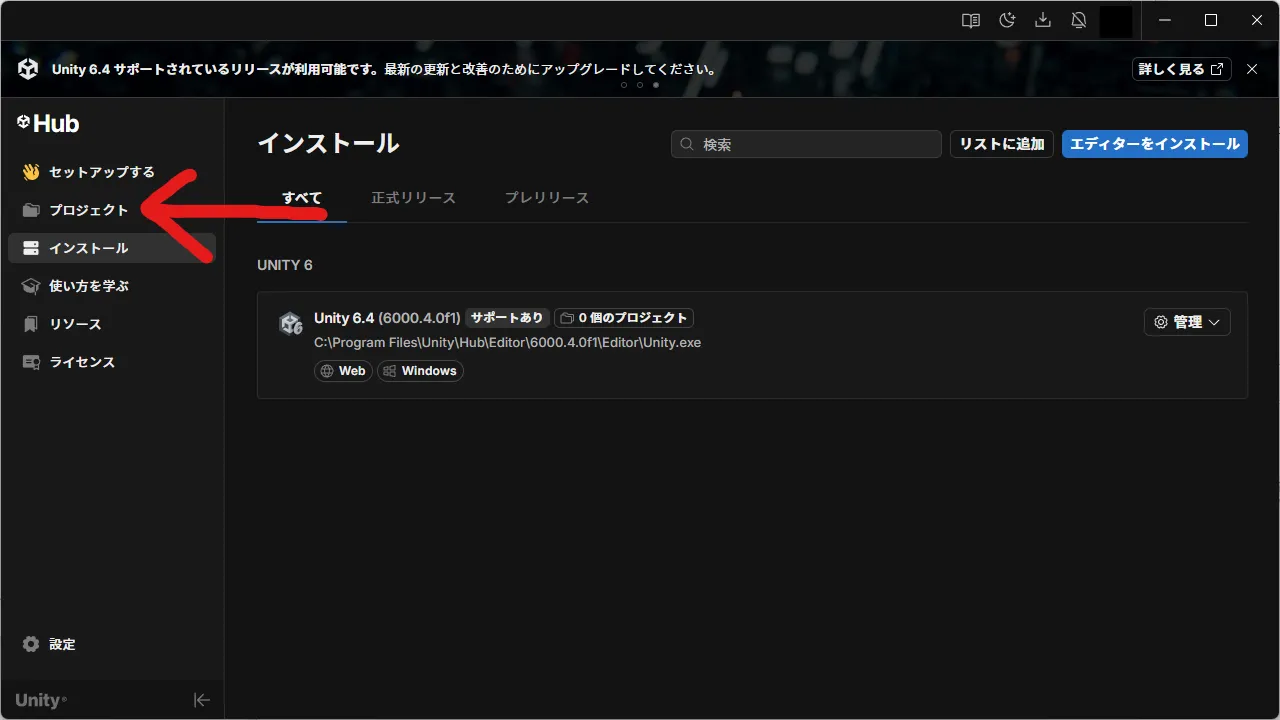Open downloads with the download arrow icon
Viewport: 1280px width, 720px height.
tap(1042, 20)
